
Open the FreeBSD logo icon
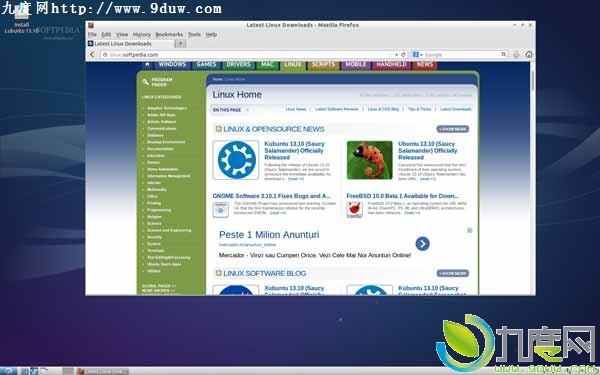pos(354,210)
